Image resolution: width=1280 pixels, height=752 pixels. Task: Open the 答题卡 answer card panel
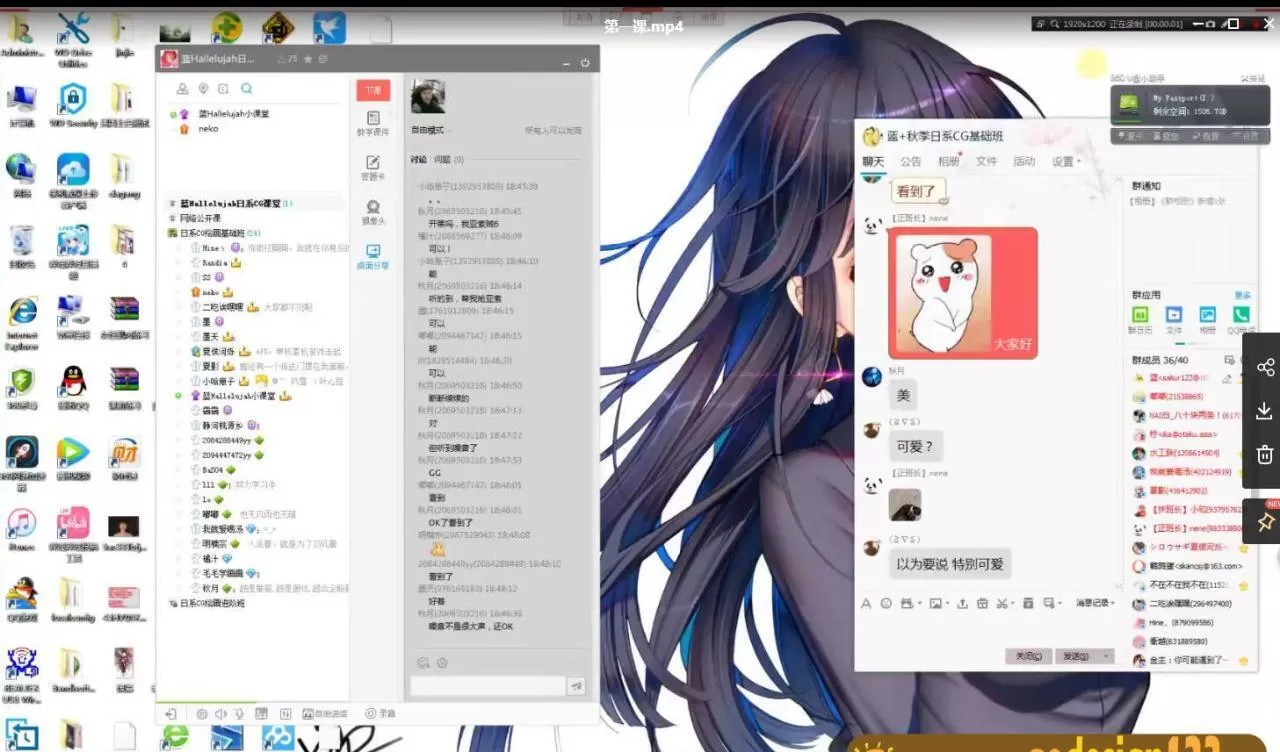pyautogui.click(x=374, y=165)
